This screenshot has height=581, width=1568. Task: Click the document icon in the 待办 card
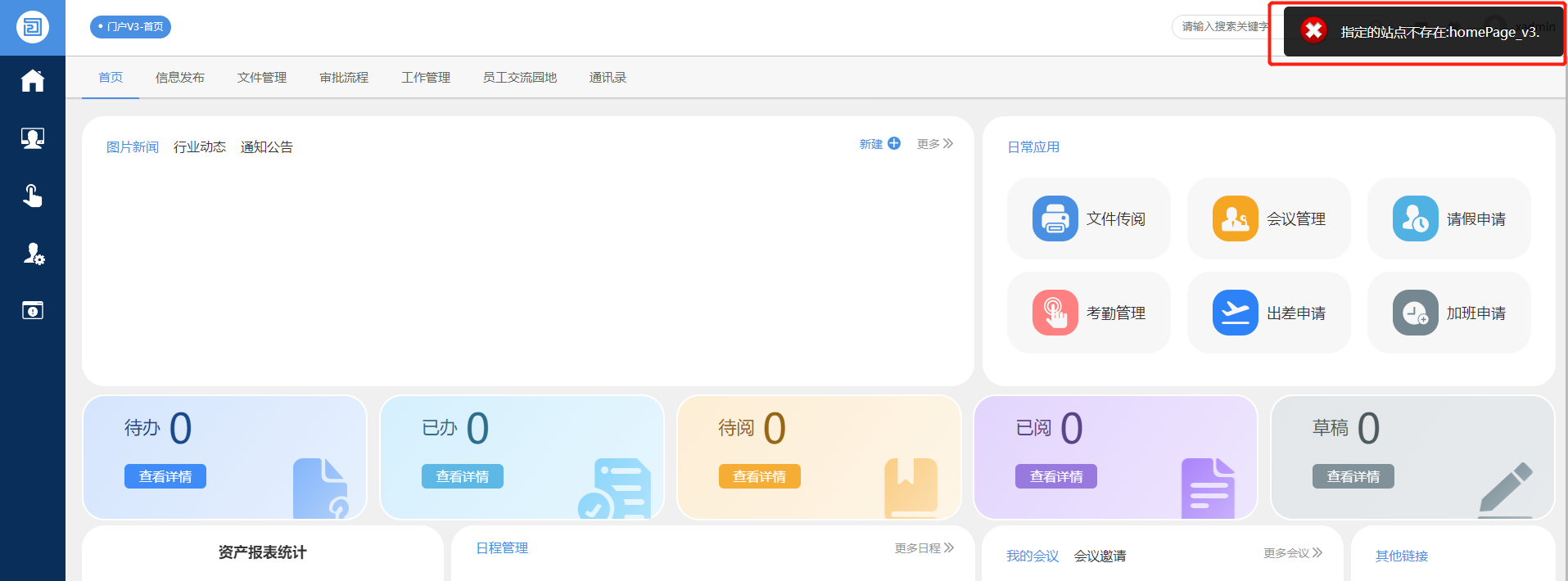(x=321, y=489)
